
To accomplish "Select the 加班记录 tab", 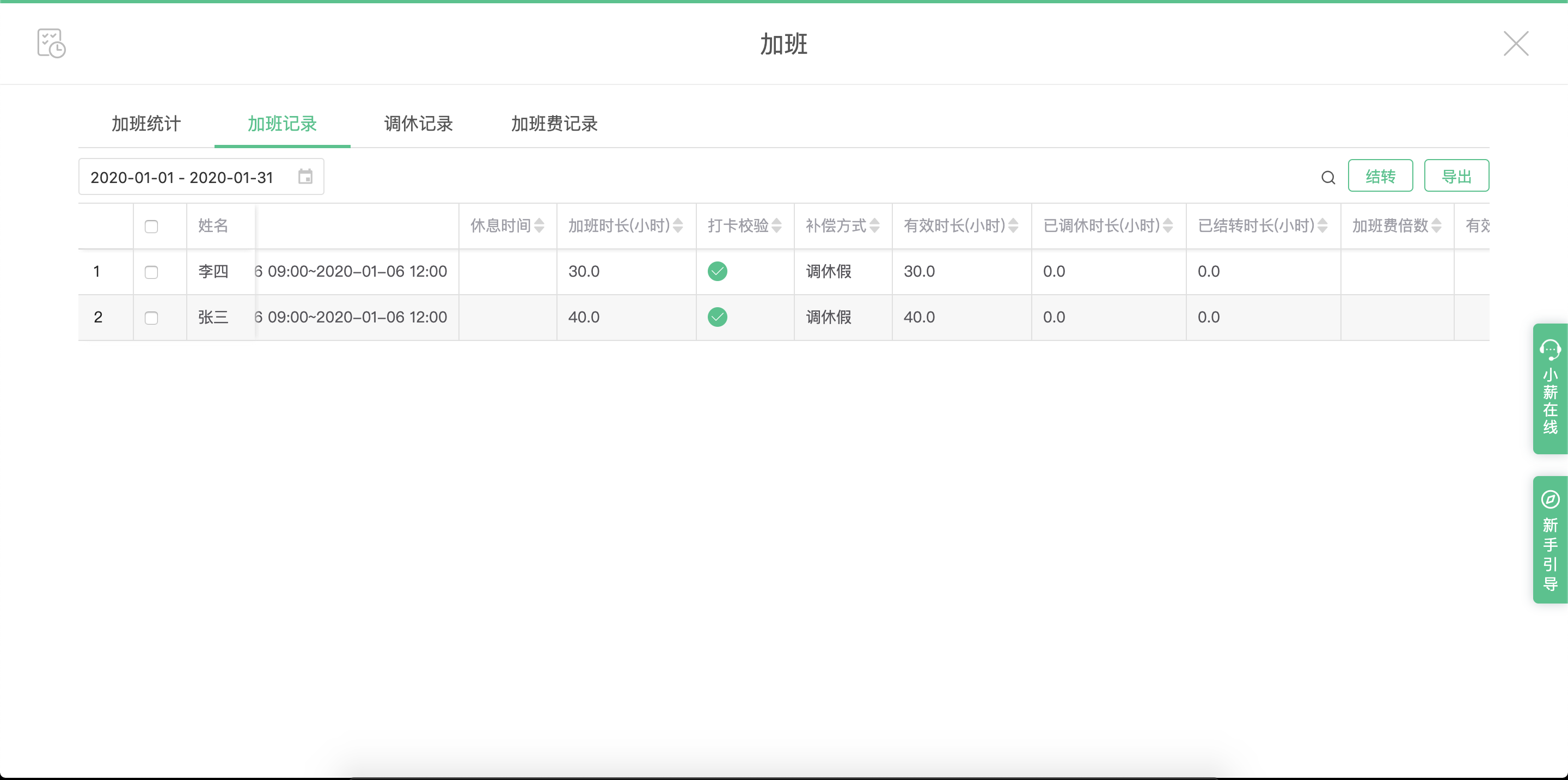I will (283, 124).
